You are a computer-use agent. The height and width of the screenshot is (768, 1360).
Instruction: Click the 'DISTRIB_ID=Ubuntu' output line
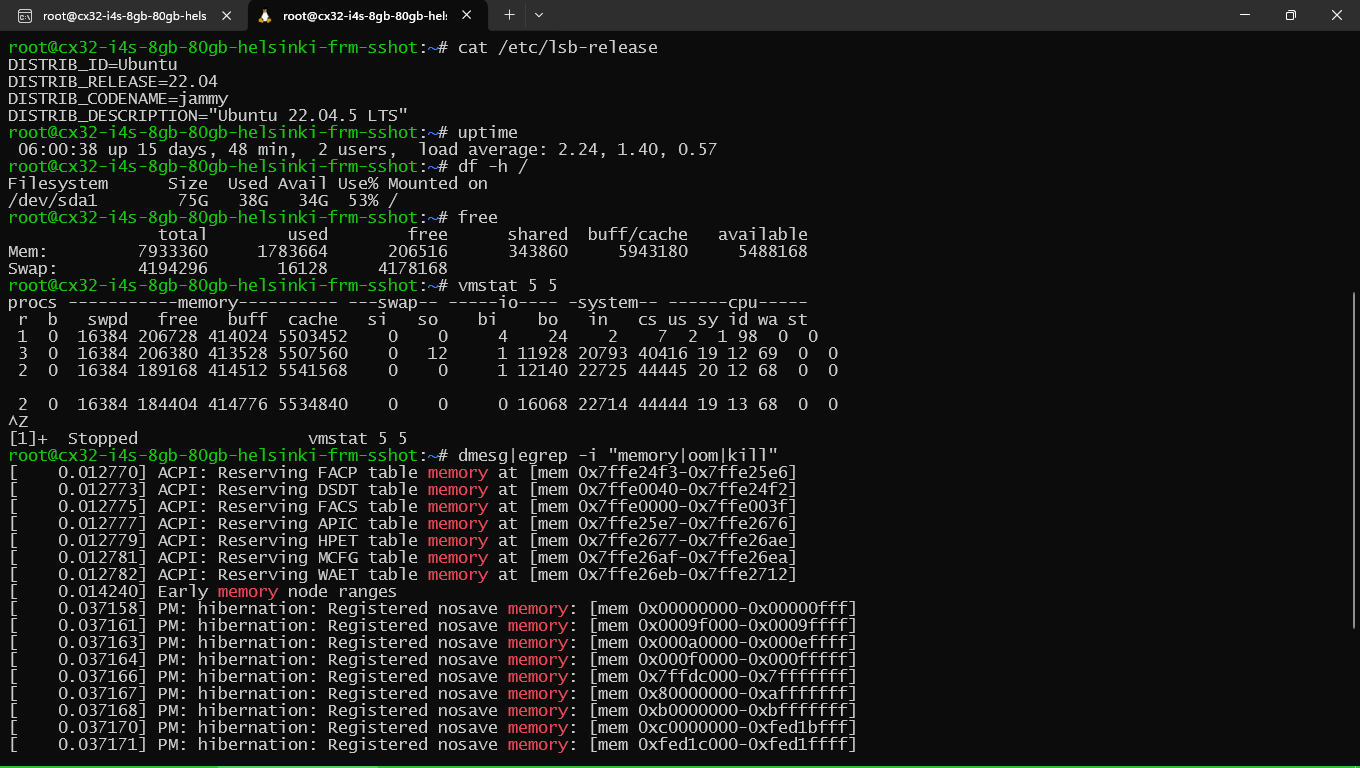pos(93,64)
